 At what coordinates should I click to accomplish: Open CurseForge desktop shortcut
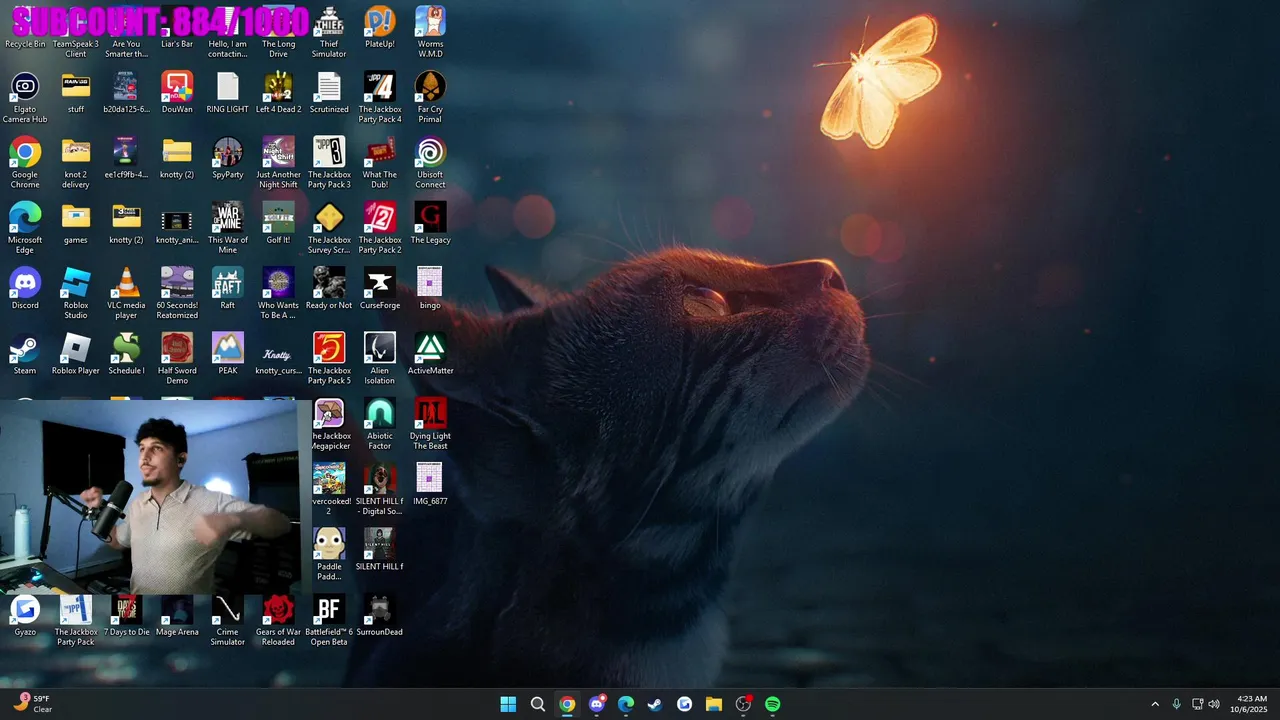pyautogui.click(x=379, y=288)
